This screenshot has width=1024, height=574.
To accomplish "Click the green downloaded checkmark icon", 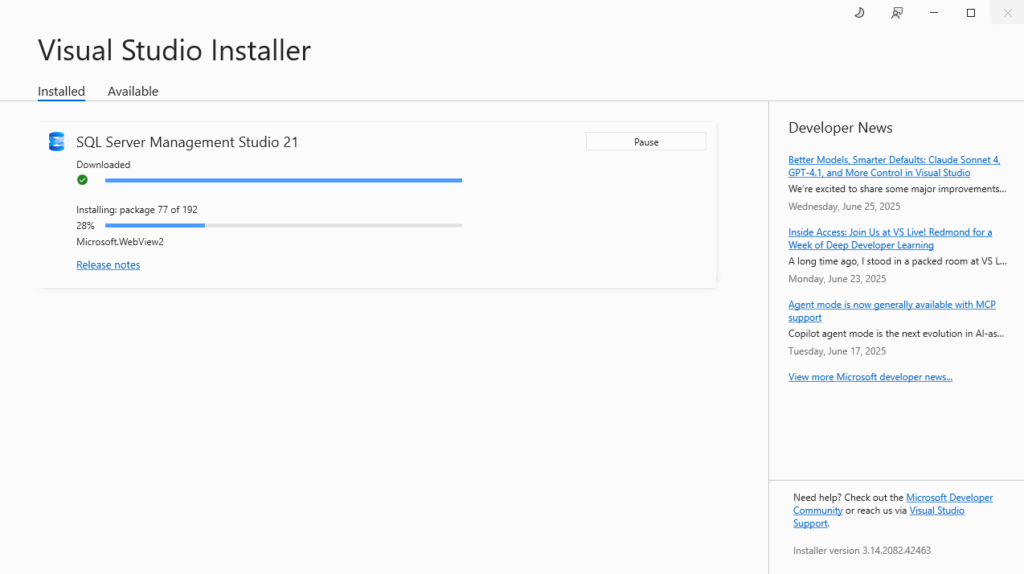I will (x=82, y=180).
